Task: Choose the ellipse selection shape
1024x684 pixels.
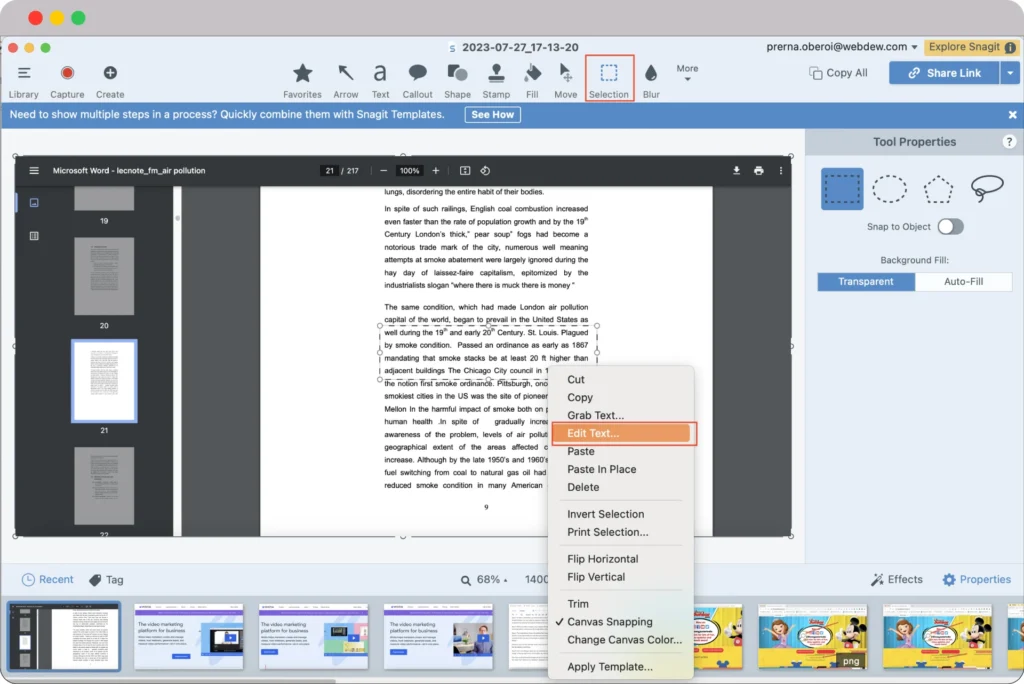Action: pos(889,189)
